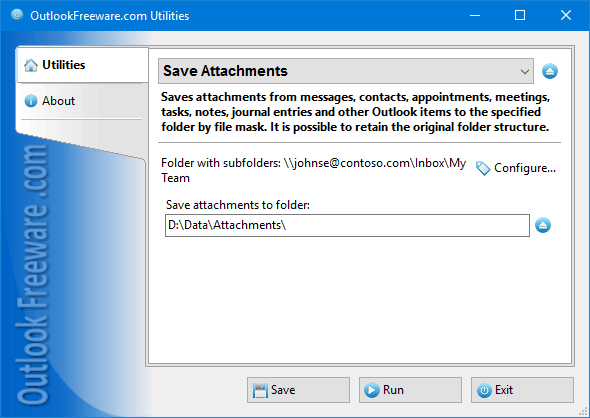Screen dimensions: 590x418
Task: Expand the Save Attachments utility dropdown
Action: coord(345,71)
